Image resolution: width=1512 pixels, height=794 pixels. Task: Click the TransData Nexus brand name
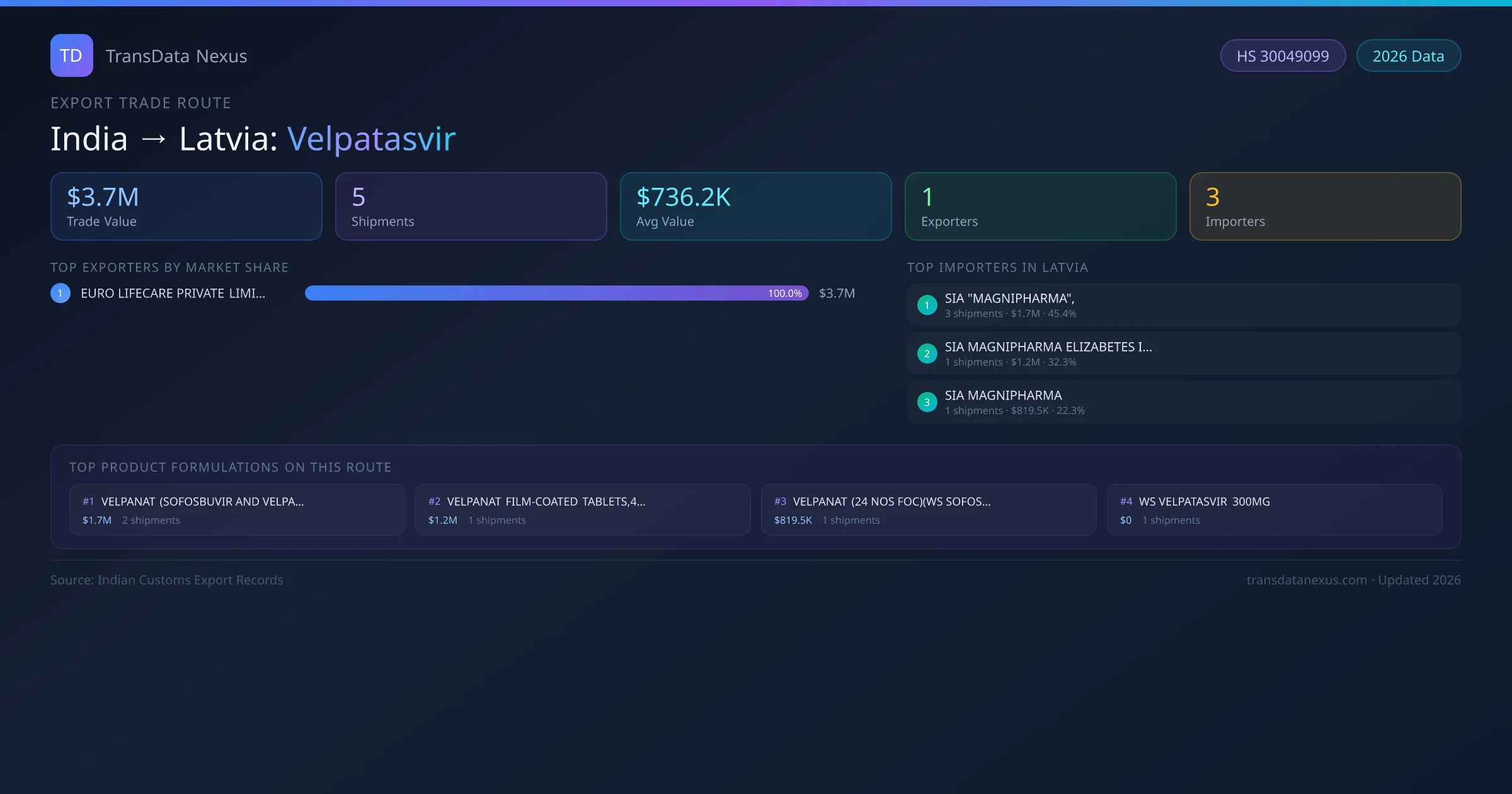[176, 56]
